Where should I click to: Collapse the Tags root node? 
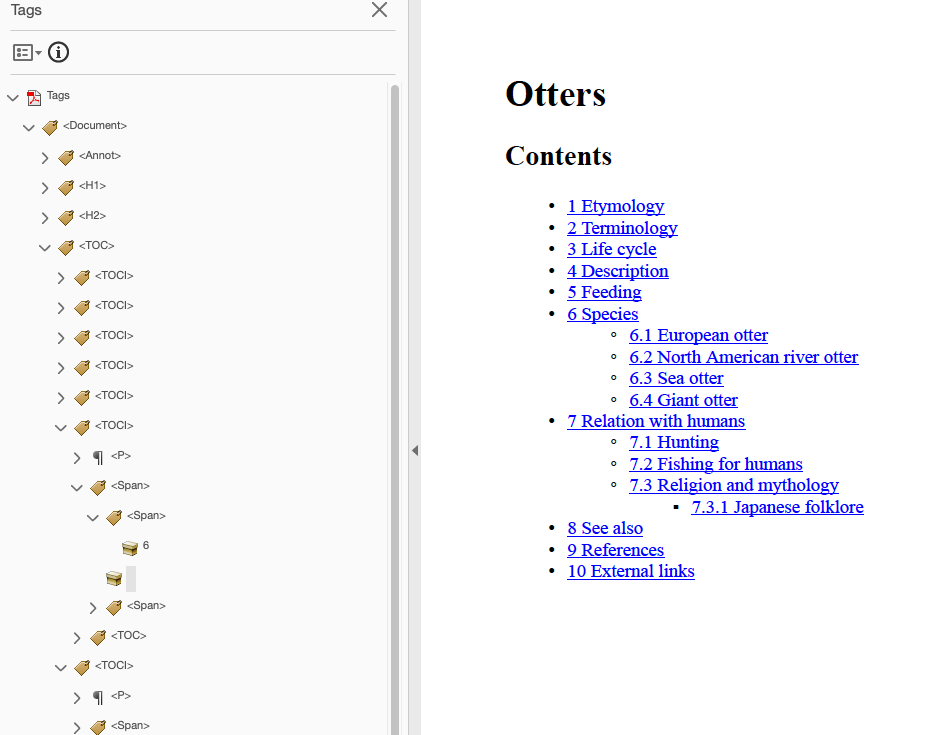click(12, 96)
